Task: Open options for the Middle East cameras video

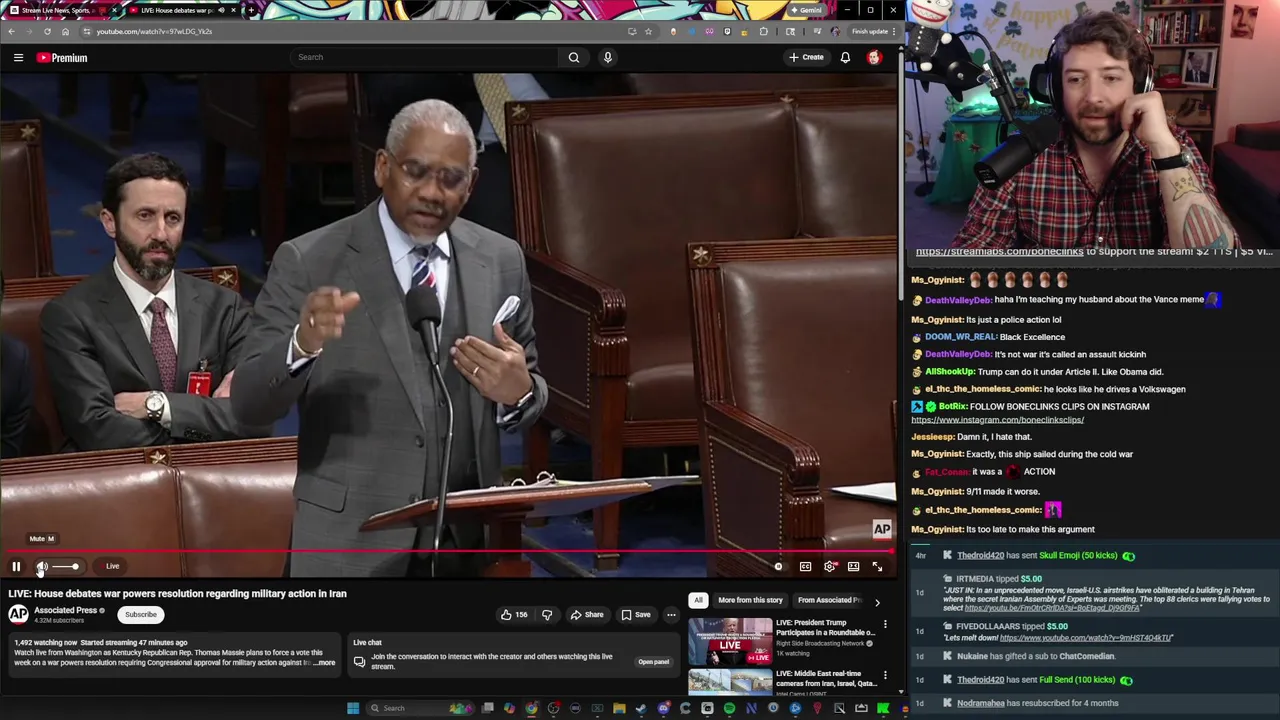Action: coord(885,676)
